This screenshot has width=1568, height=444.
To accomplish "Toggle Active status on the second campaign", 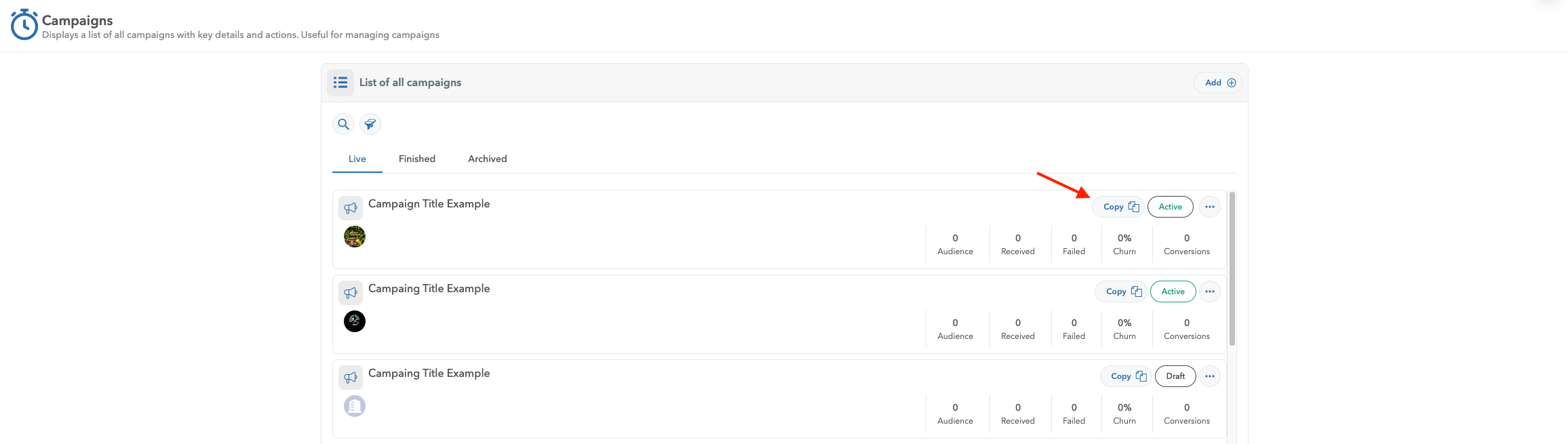I will (x=1173, y=291).
